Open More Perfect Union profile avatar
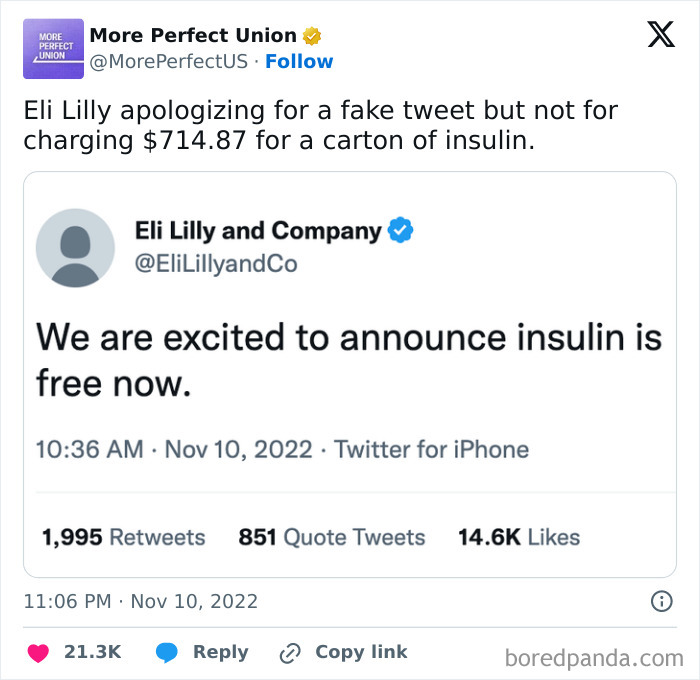Image resolution: width=700 pixels, height=680 pixels. click(x=51, y=49)
